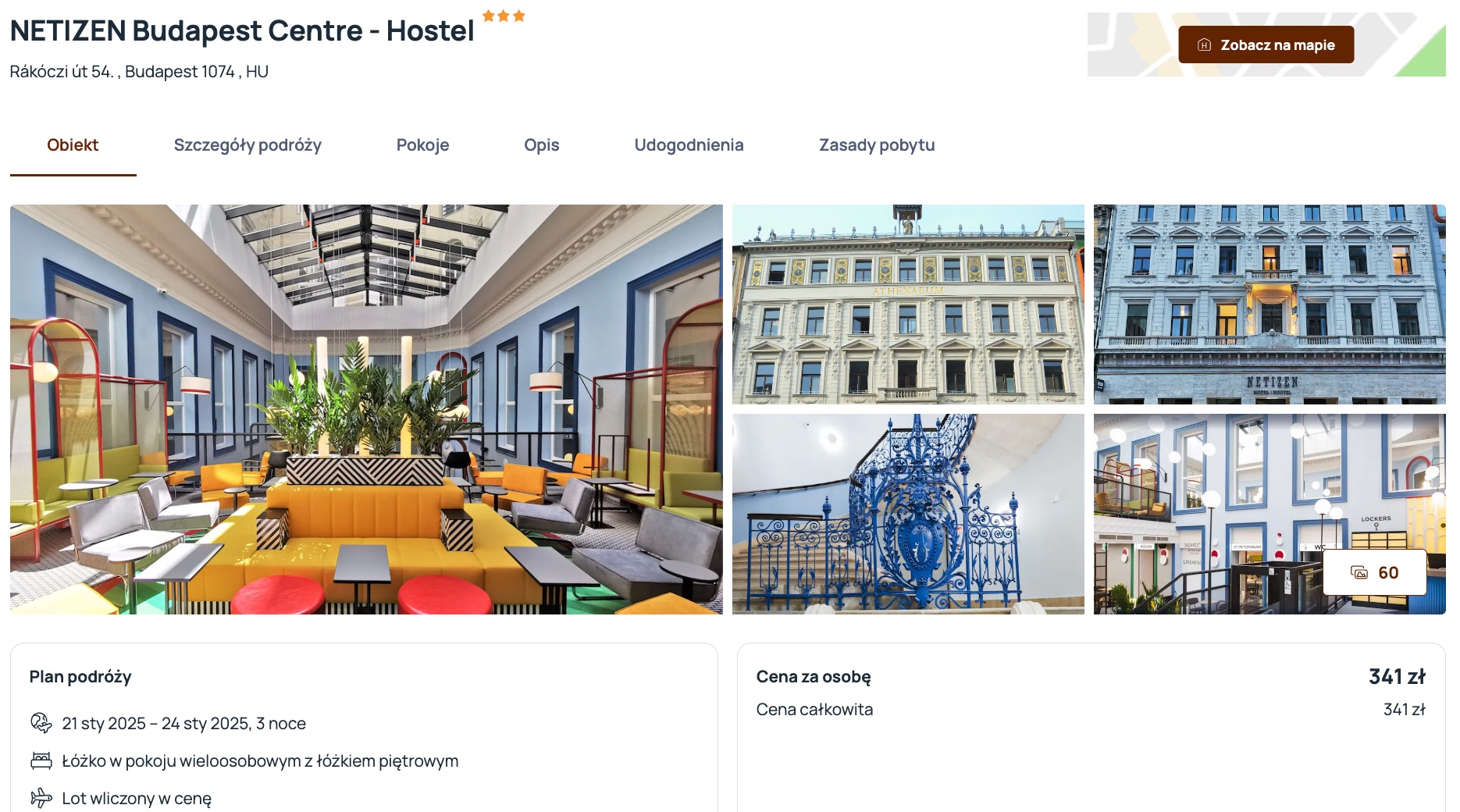Image resolution: width=1460 pixels, height=812 pixels.
Task: Open the blue ornate staircase photo
Action: pyautogui.click(x=908, y=514)
